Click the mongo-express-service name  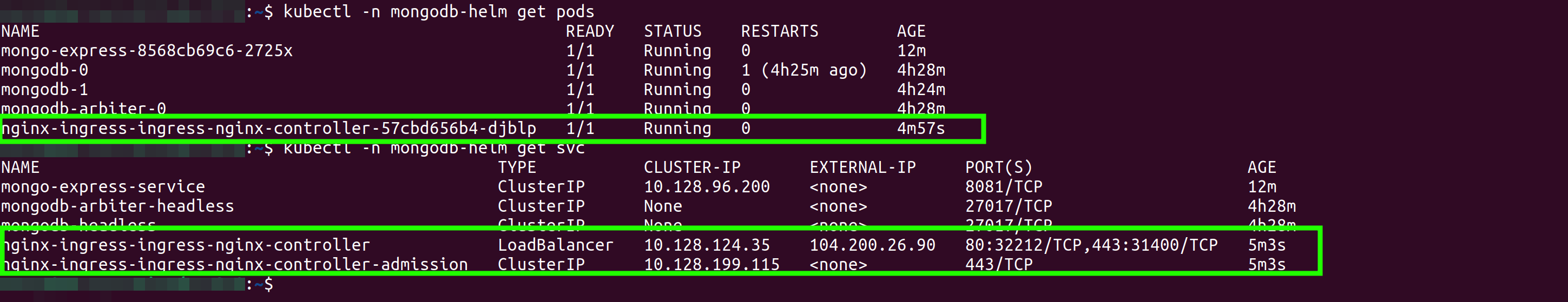pyautogui.click(x=103, y=186)
